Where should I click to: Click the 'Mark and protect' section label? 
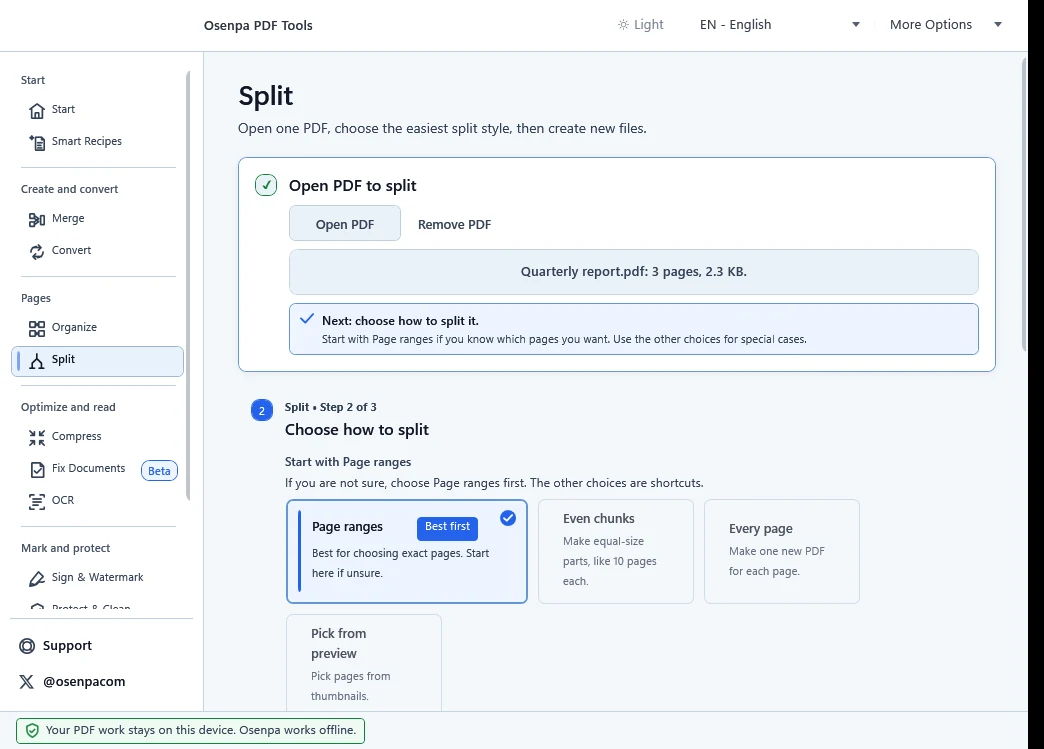pos(65,549)
